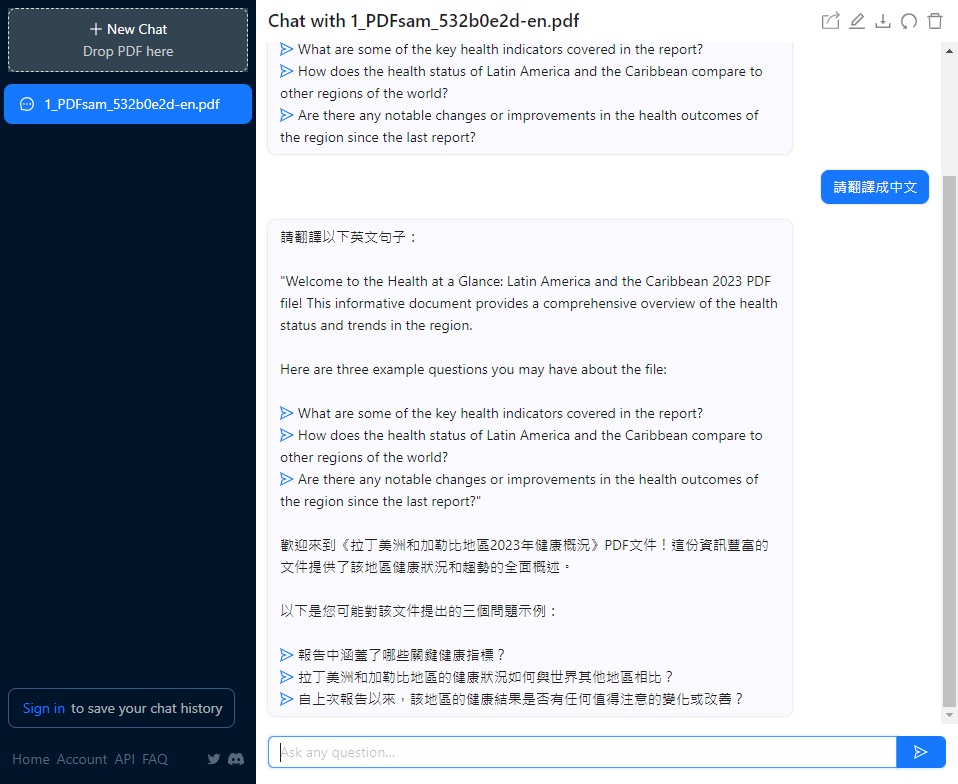Click the chat bubble icon beside 1_PDFsam file

27,104
